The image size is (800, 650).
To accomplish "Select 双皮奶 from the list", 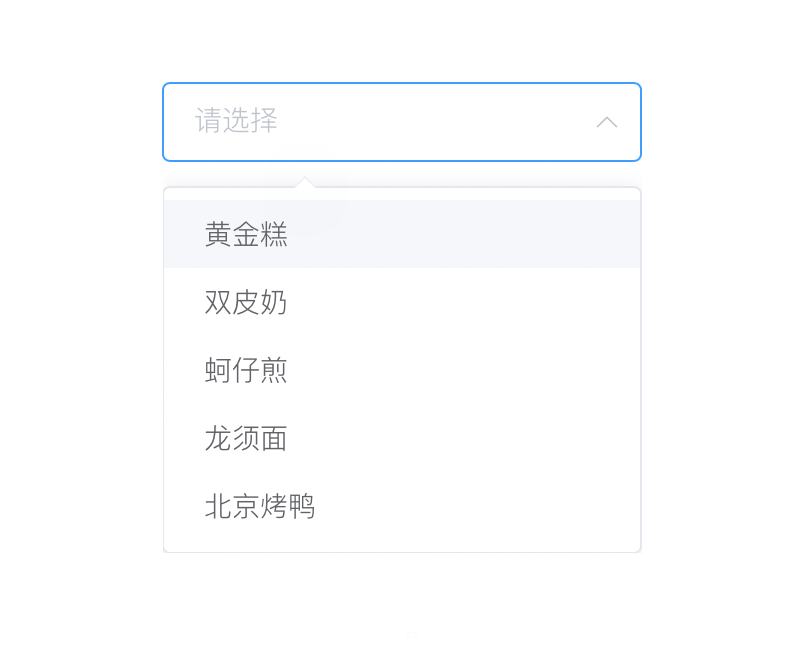I will tap(246, 302).
